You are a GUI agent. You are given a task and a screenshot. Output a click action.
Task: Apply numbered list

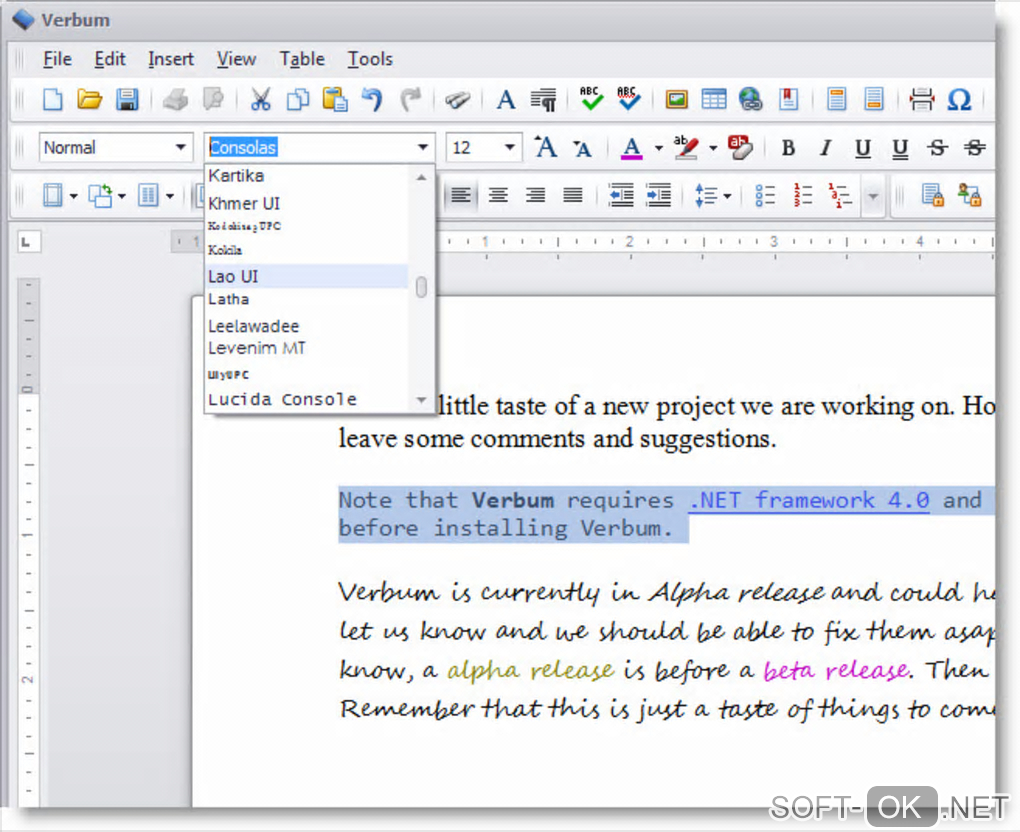tap(803, 195)
